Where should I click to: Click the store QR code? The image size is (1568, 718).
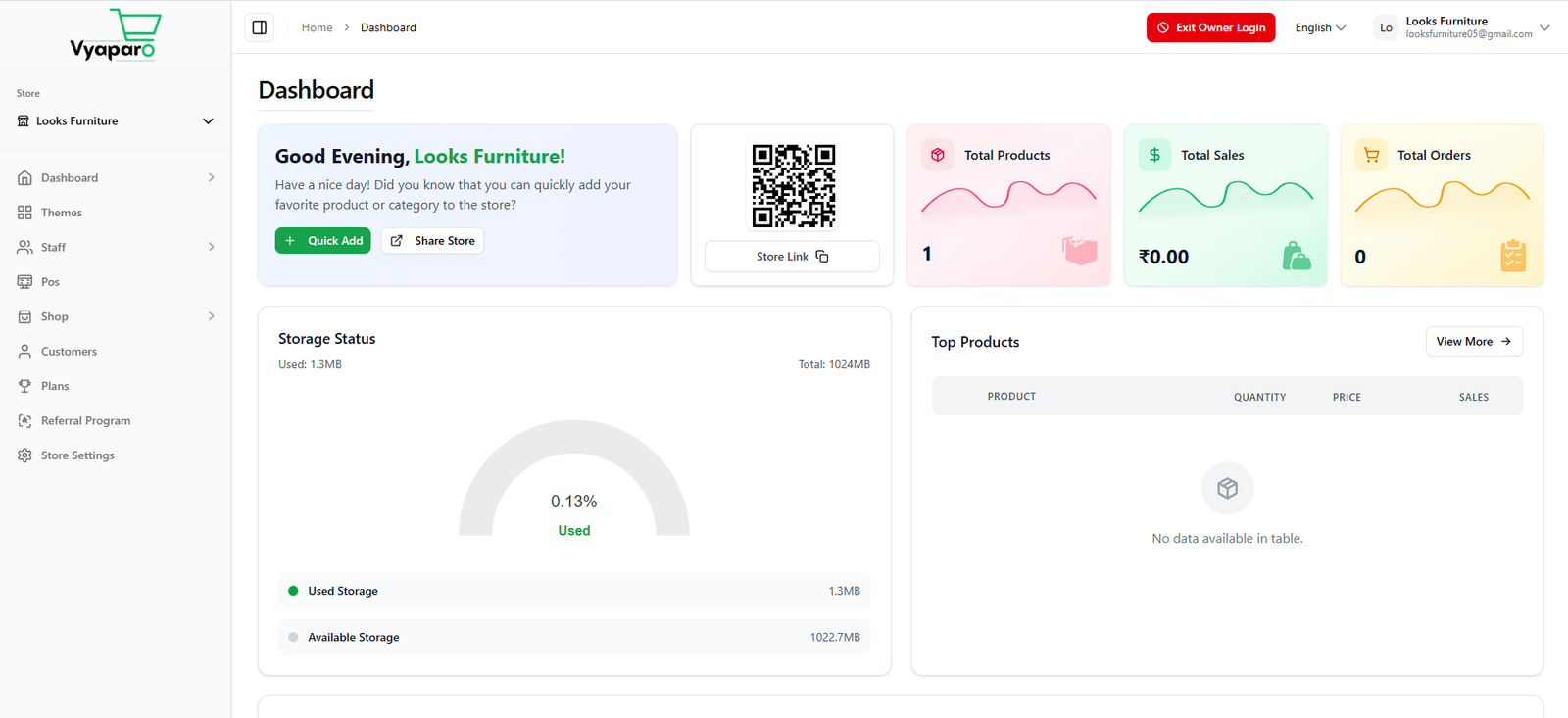click(x=793, y=185)
